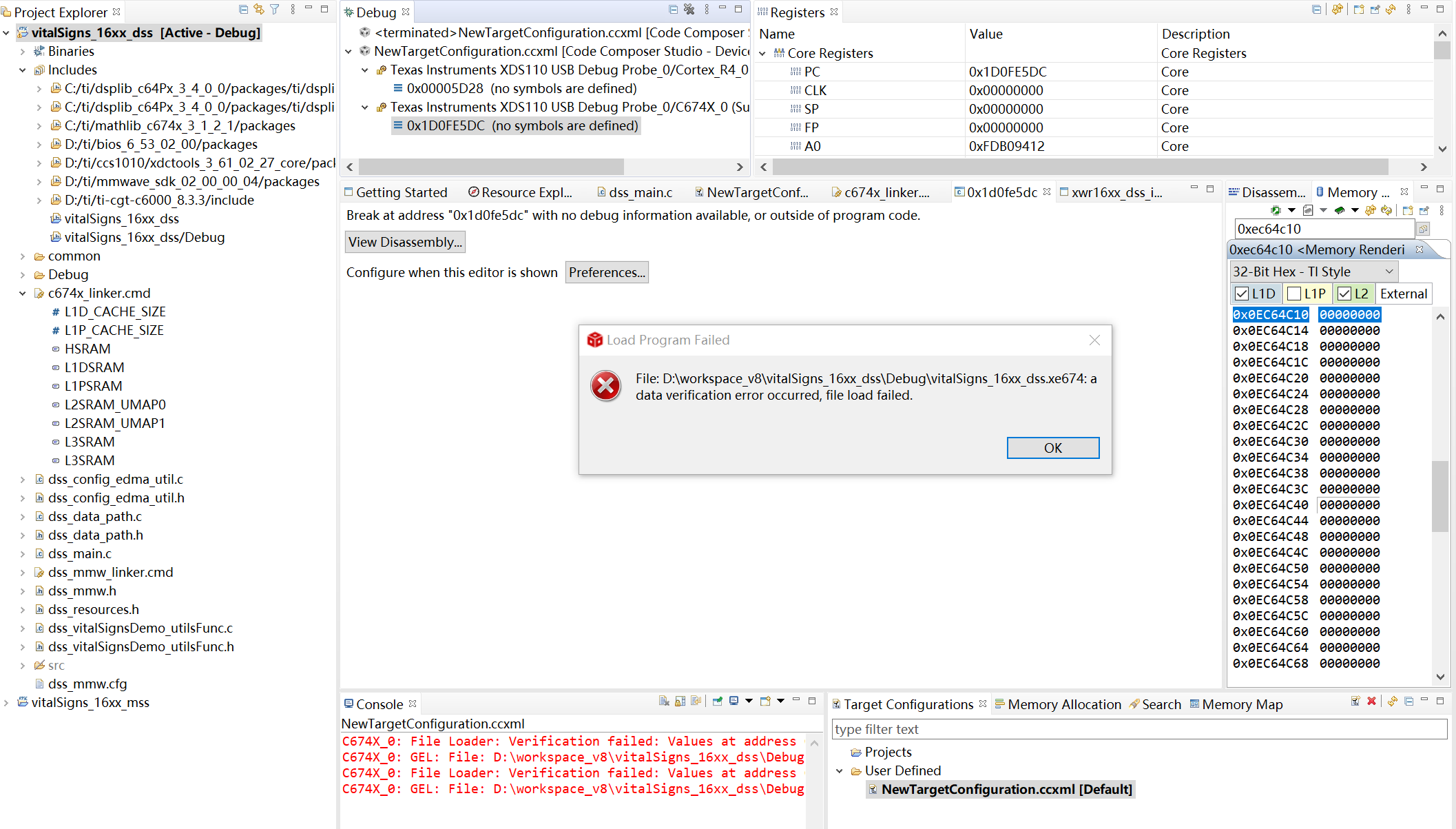Viewport: 1456px width, 829px height.
Task: Open the Search tab
Action: coord(1155,704)
